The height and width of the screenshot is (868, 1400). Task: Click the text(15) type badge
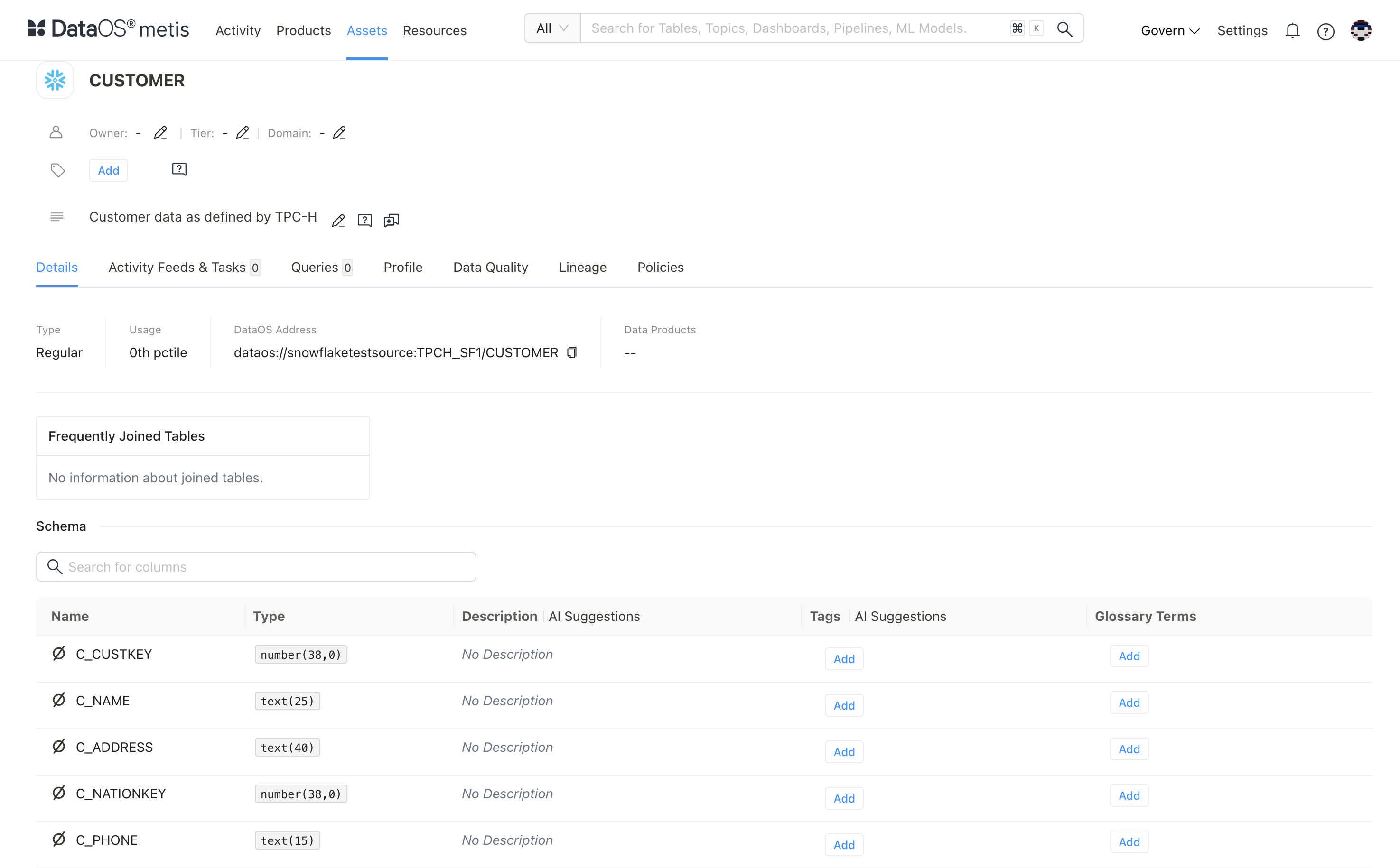tap(287, 840)
